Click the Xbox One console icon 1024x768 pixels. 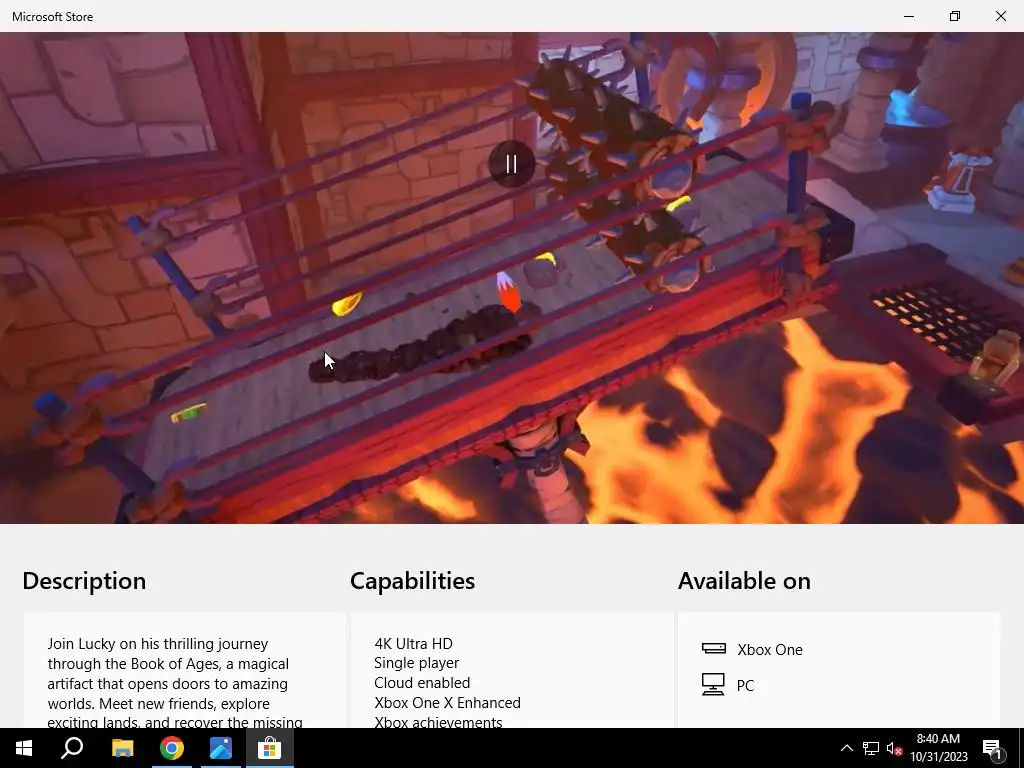coord(713,648)
